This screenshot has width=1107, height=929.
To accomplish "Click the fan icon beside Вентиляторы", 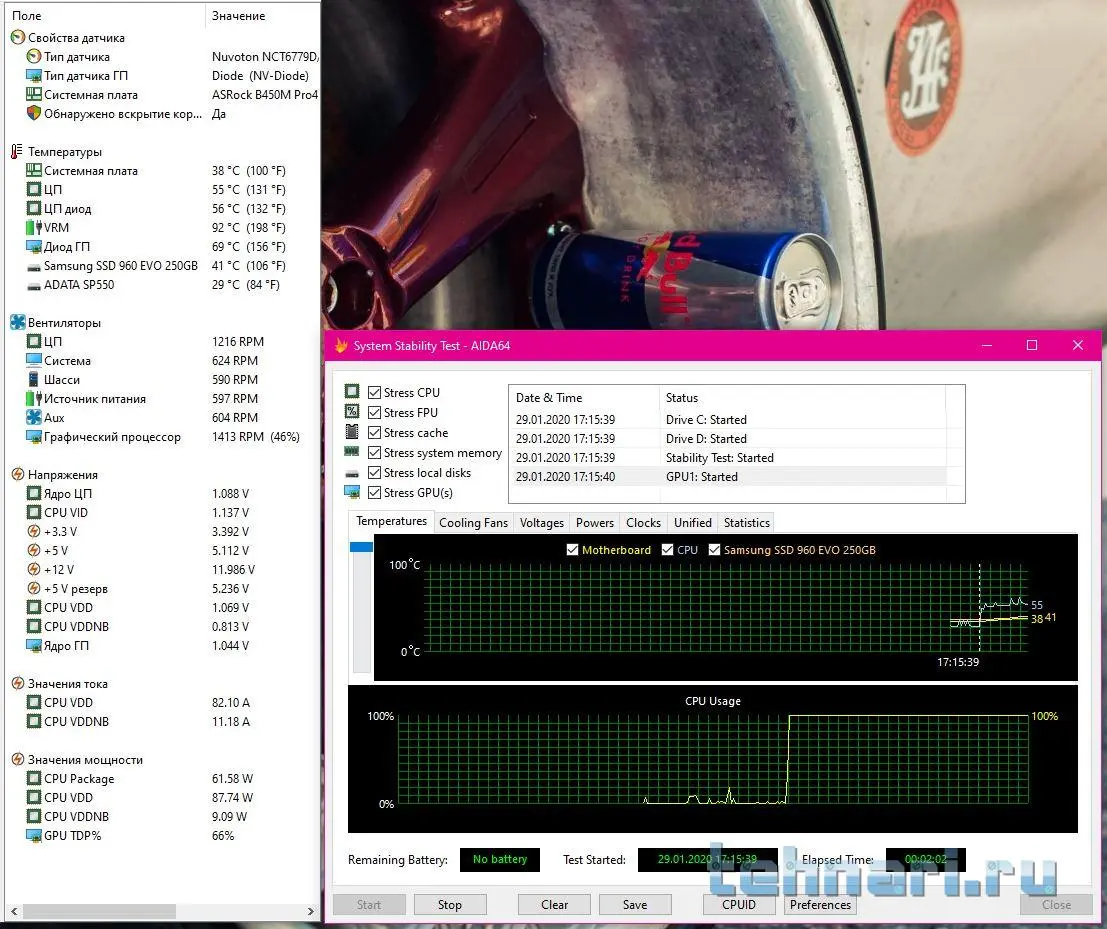I will pos(17,323).
